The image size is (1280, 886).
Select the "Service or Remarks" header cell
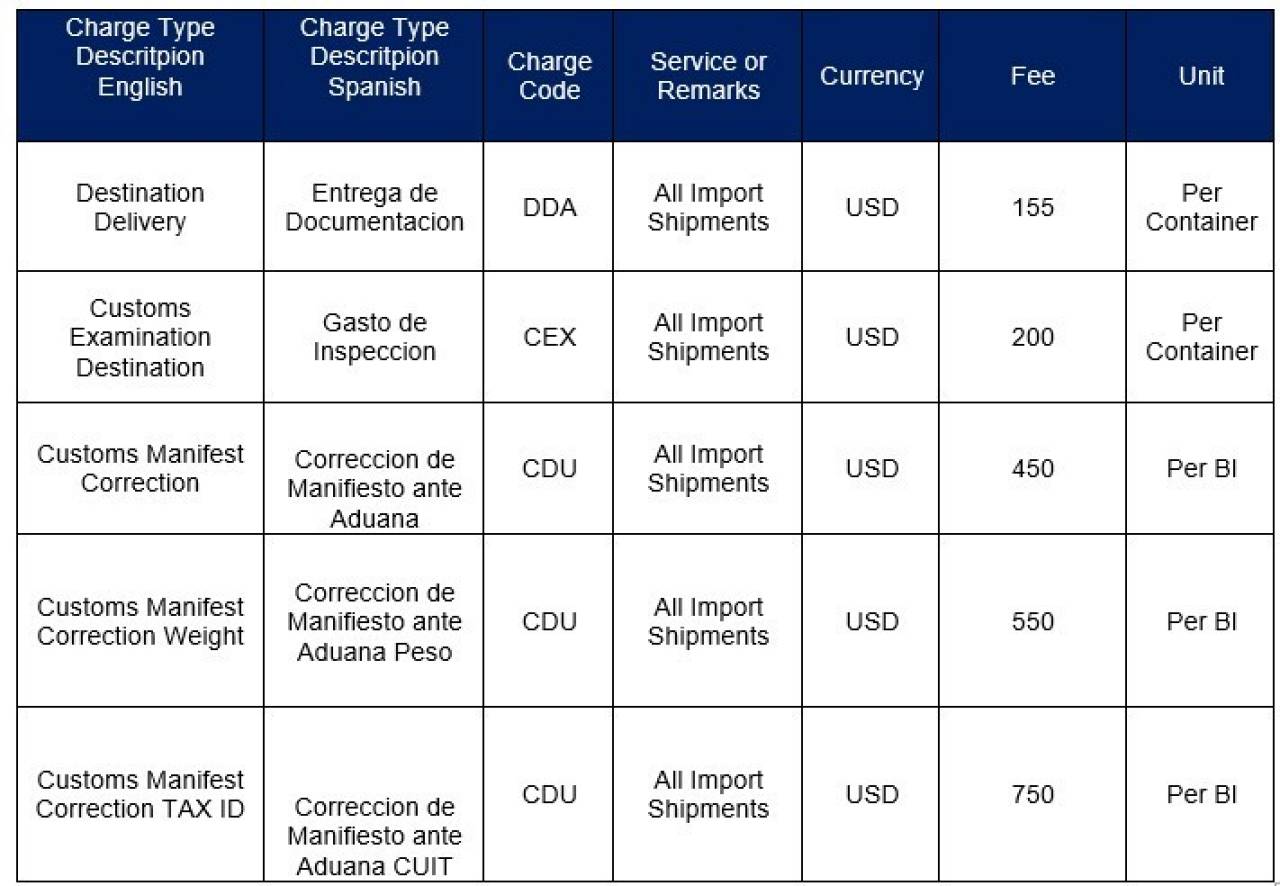point(708,76)
